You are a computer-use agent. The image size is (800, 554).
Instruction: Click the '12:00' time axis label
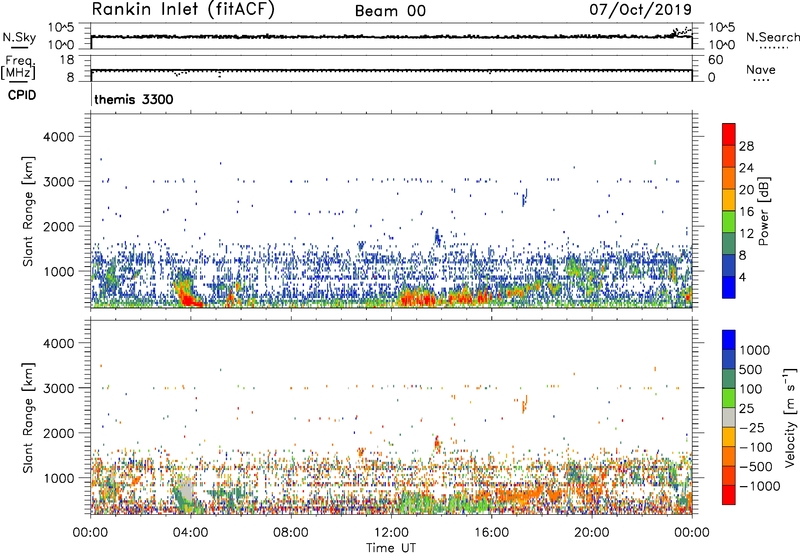pos(391,533)
